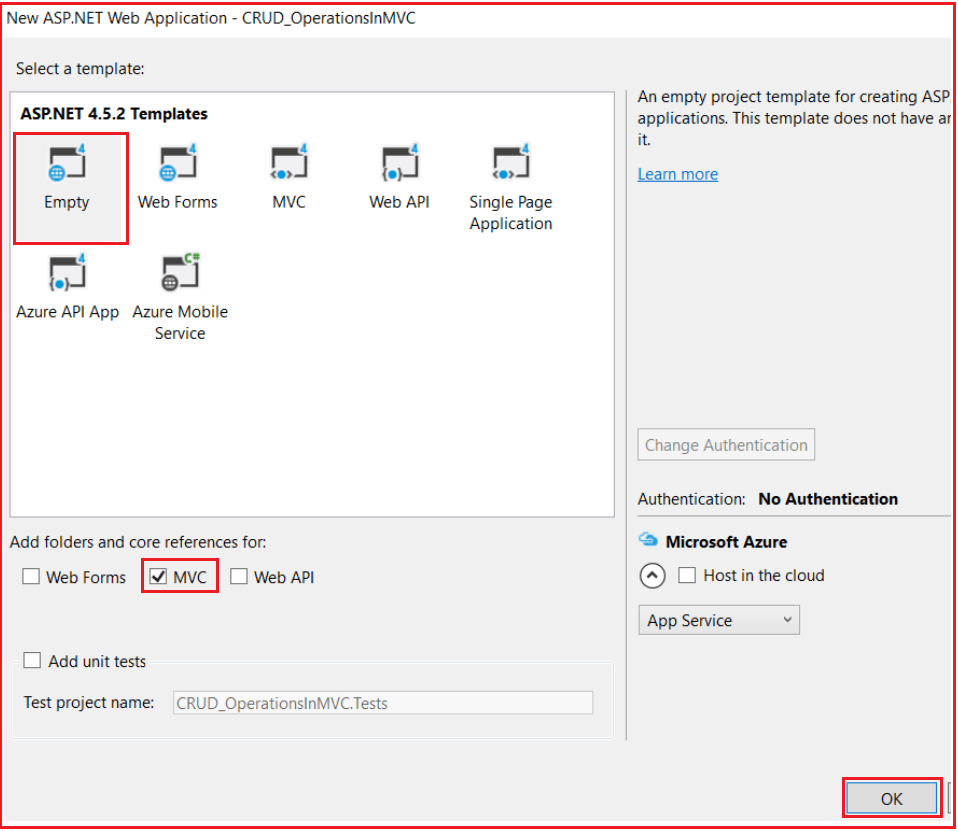Open the App Service dropdown
The height and width of the screenshot is (831, 958).
[719, 620]
